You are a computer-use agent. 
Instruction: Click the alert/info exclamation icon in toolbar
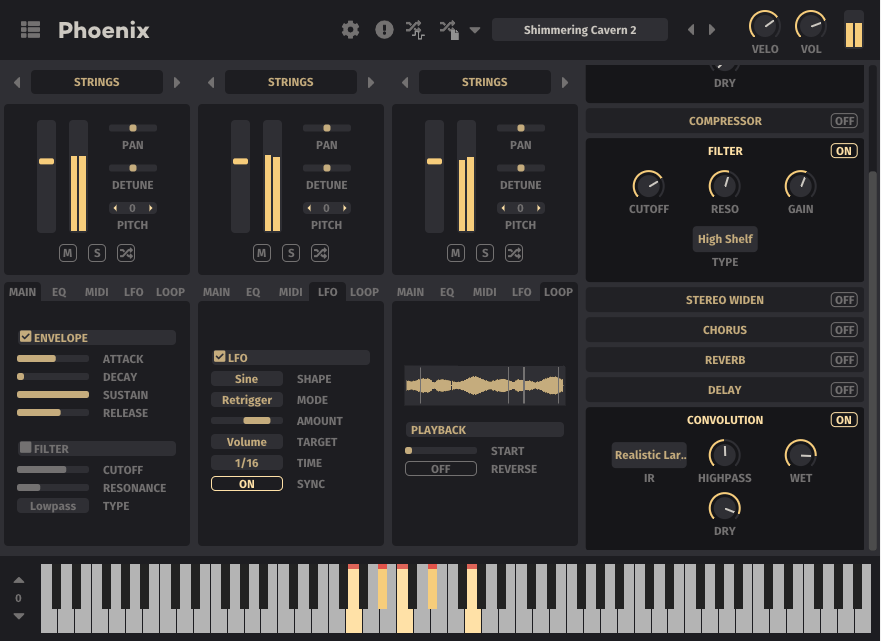[x=384, y=29]
